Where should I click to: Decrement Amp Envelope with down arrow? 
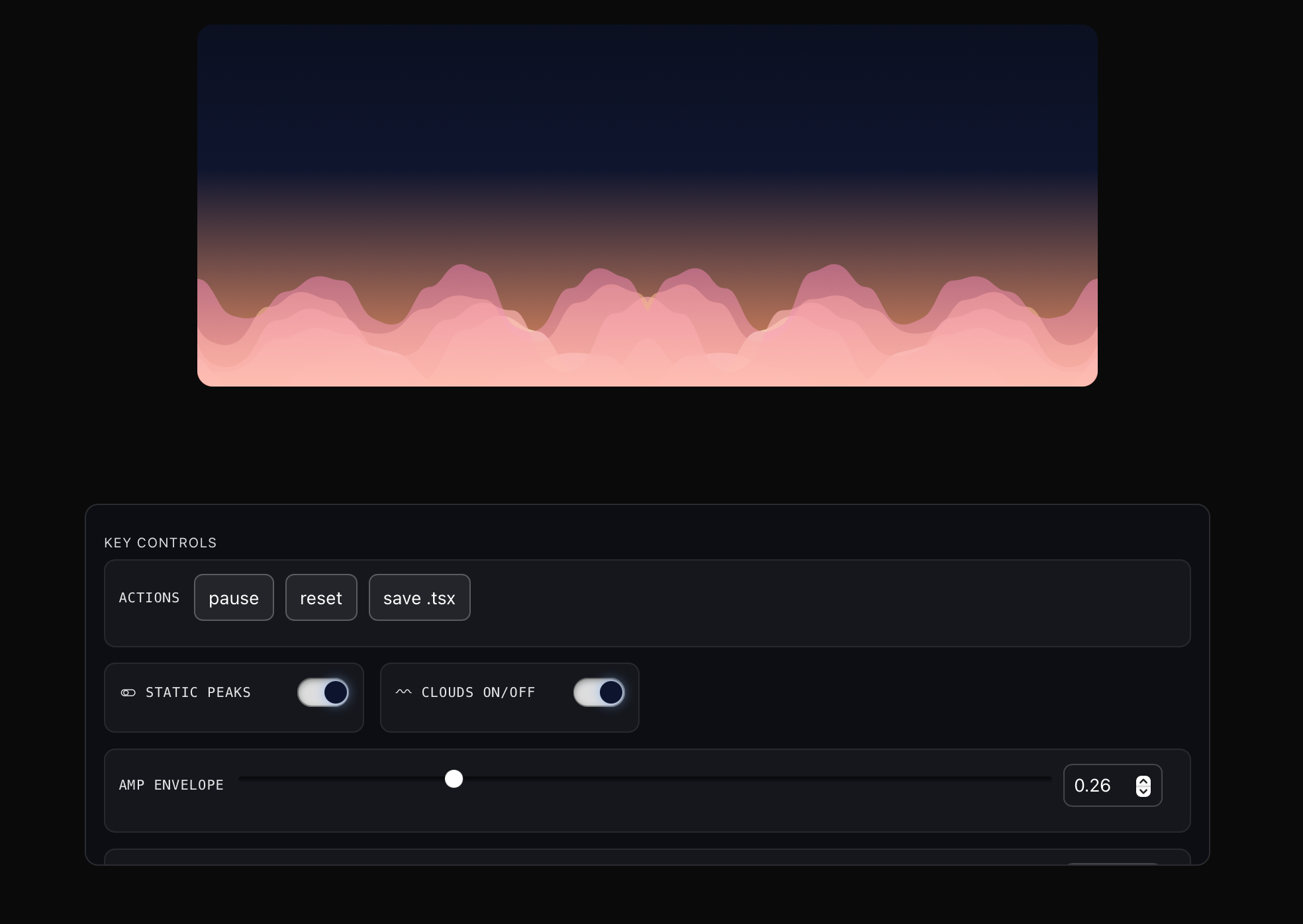(1143, 791)
